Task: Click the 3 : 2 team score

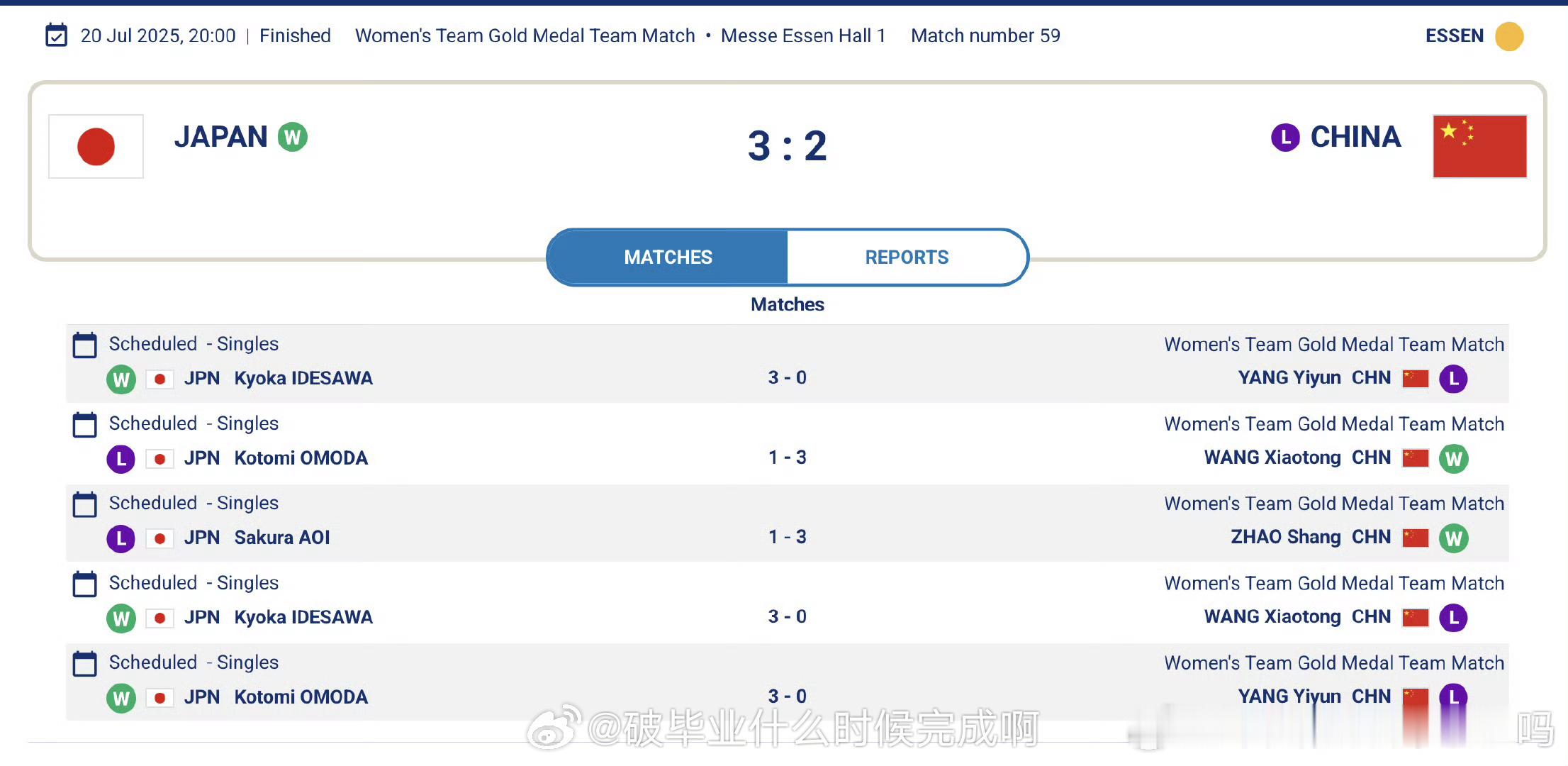Action: point(787,146)
